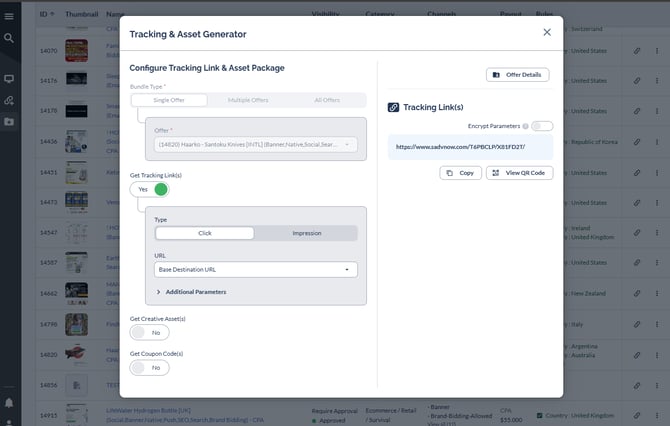Close the Tracking & Asset Generator dialog

[547, 32]
